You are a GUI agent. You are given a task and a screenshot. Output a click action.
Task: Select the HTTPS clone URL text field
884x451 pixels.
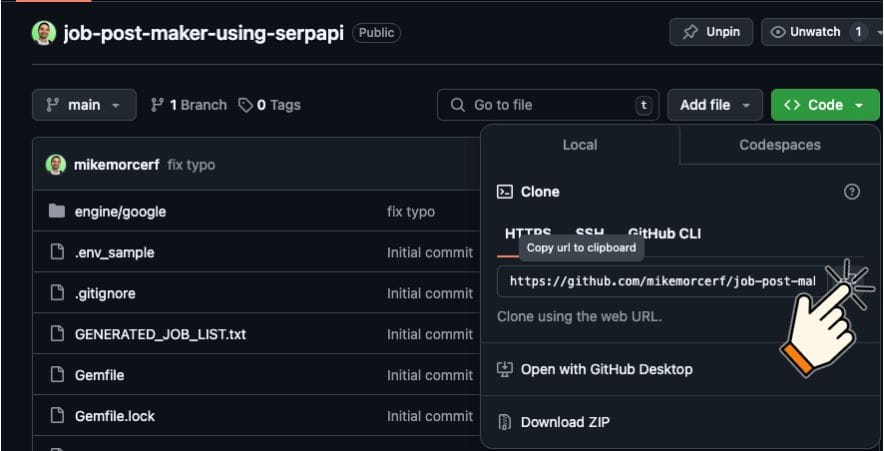[x=662, y=281]
